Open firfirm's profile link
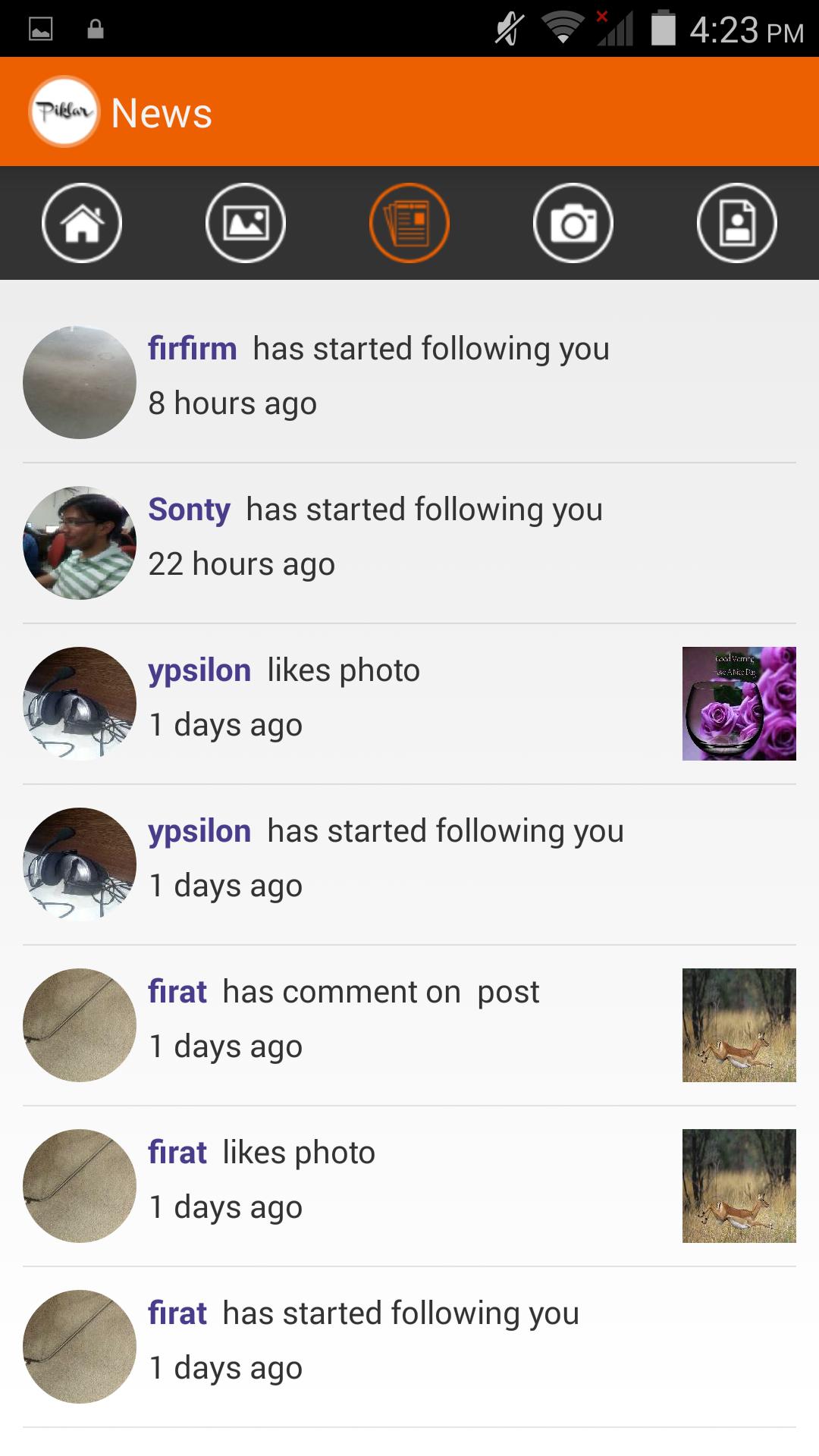This screenshot has width=819, height=1456. coord(193,349)
